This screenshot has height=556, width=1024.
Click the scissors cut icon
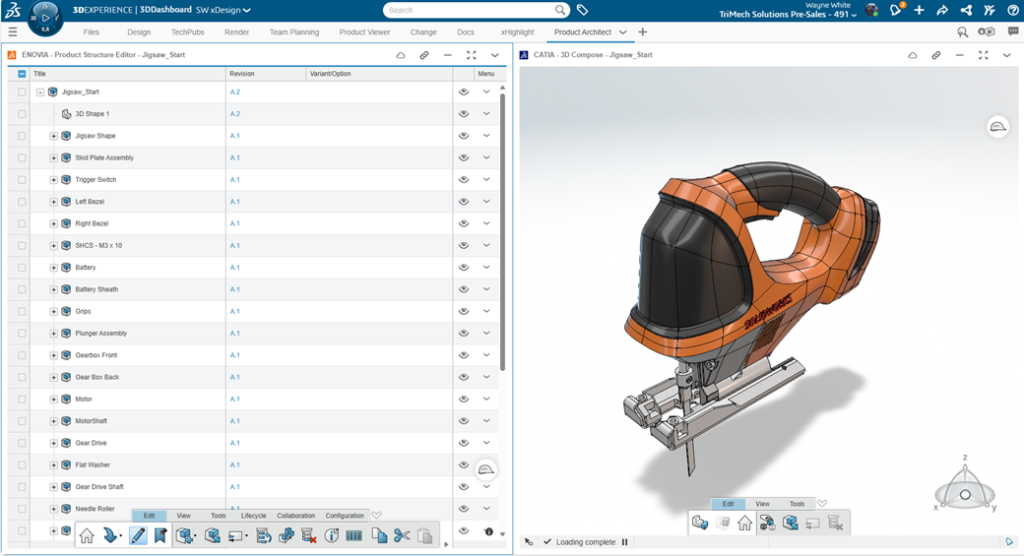tap(402, 536)
